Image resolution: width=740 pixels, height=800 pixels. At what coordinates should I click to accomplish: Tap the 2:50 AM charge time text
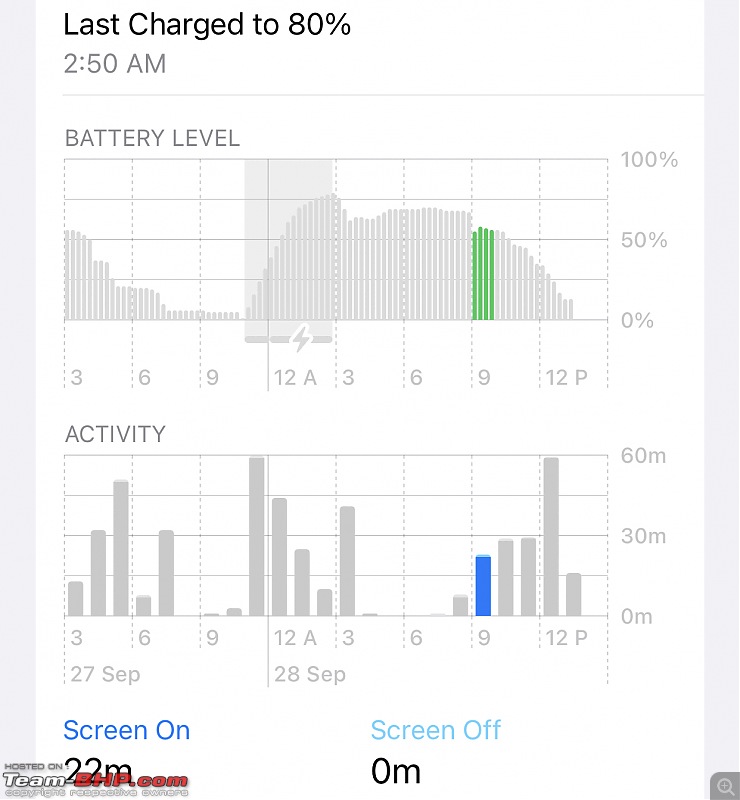(115, 64)
